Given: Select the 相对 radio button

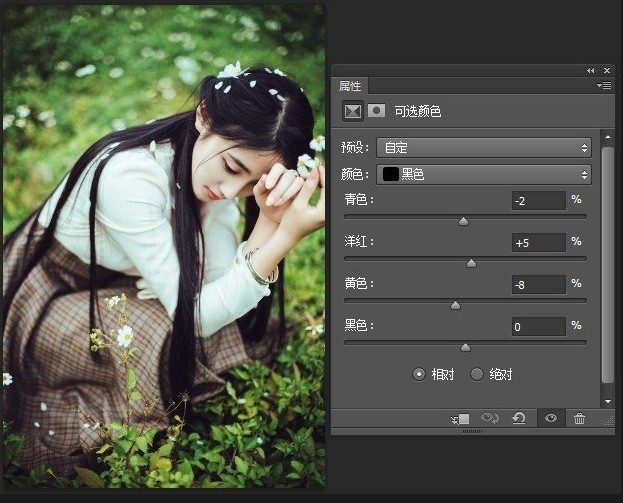Looking at the screenshot, I should tap(419, 374).
